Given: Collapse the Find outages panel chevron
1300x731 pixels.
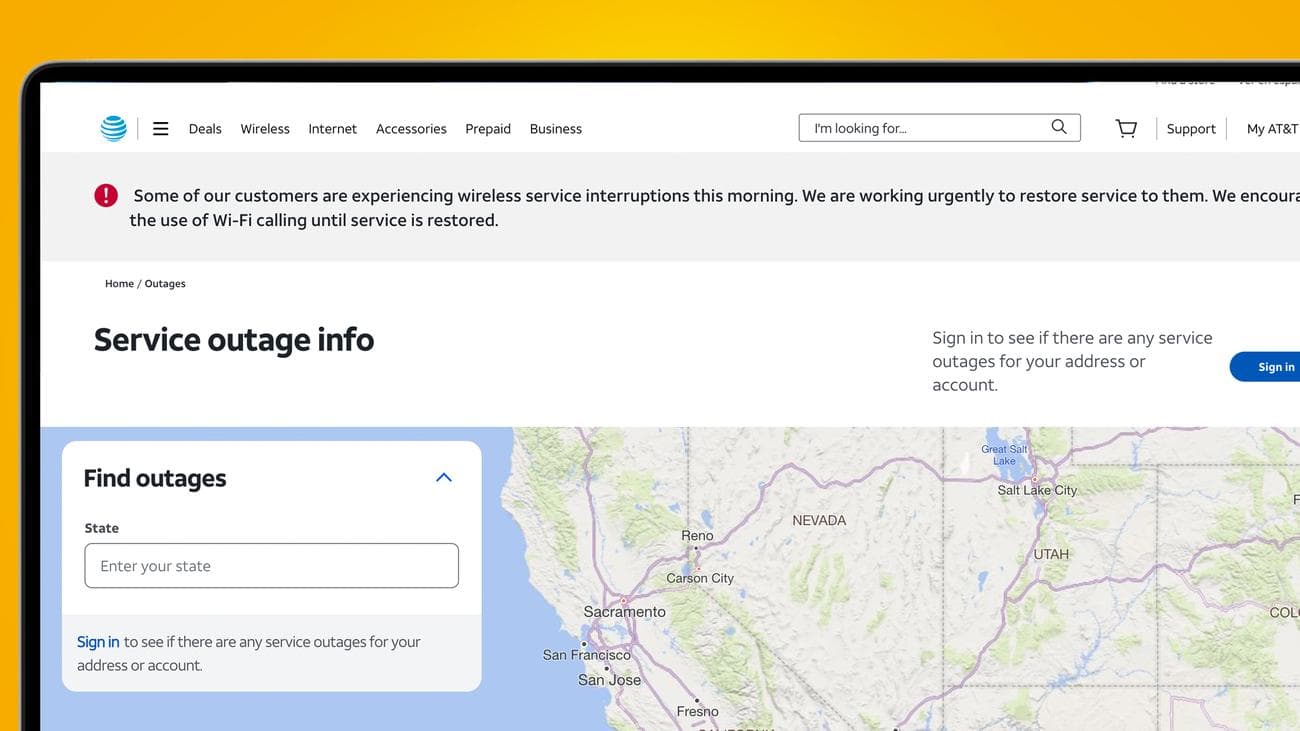Looking at the screenshot, I should (444, 478).
